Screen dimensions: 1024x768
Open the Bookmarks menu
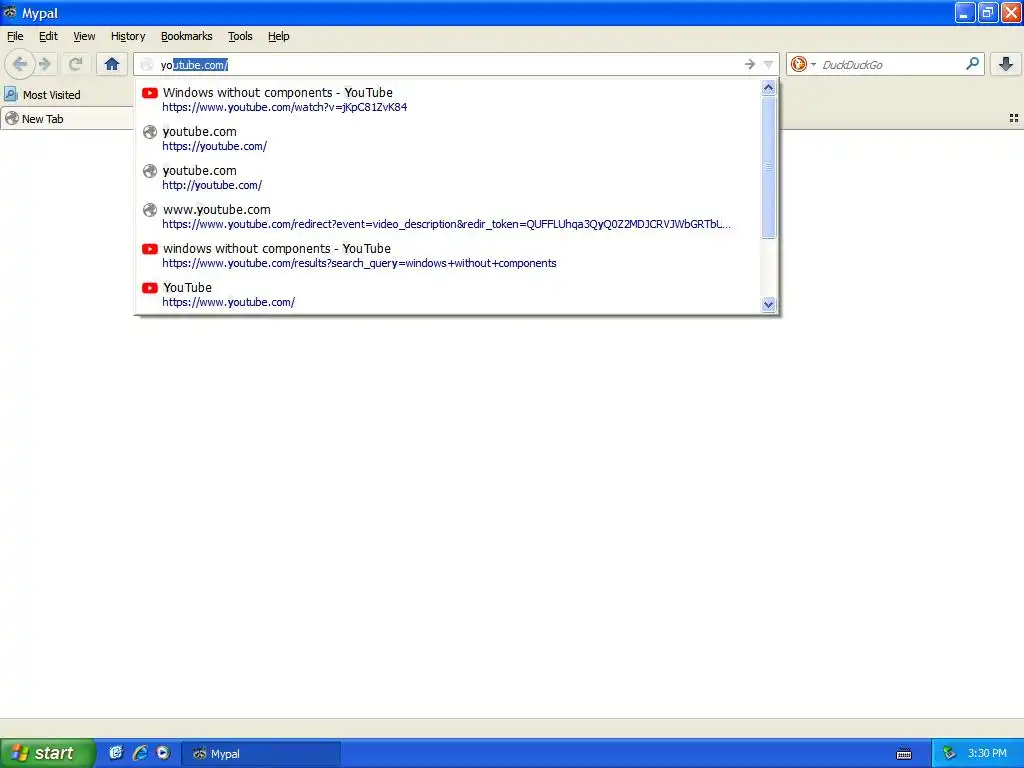point(187,36)
